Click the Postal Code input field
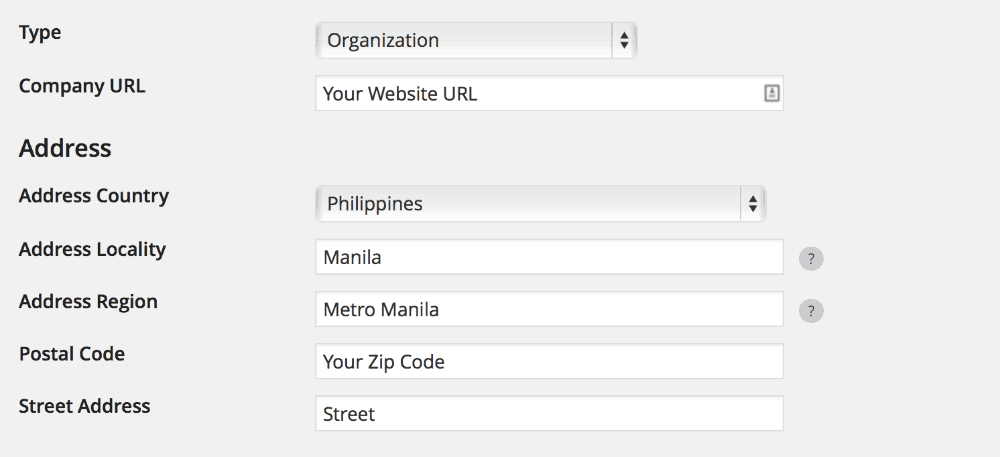 [x=549, y=361]
